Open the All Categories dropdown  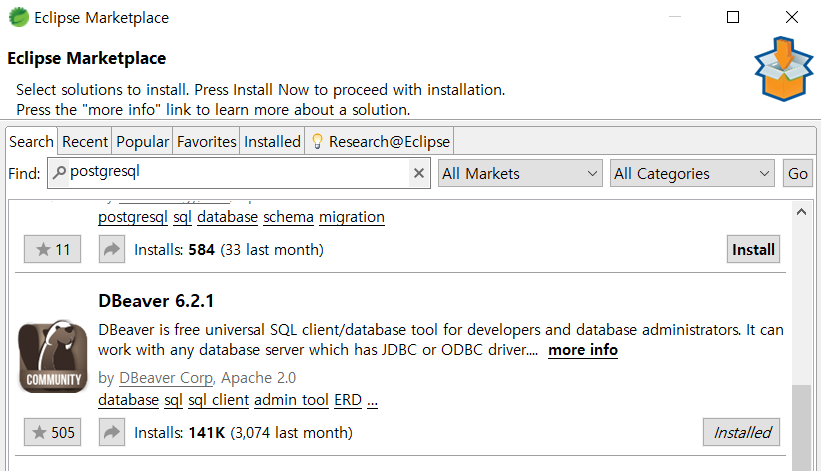point(692,173)
